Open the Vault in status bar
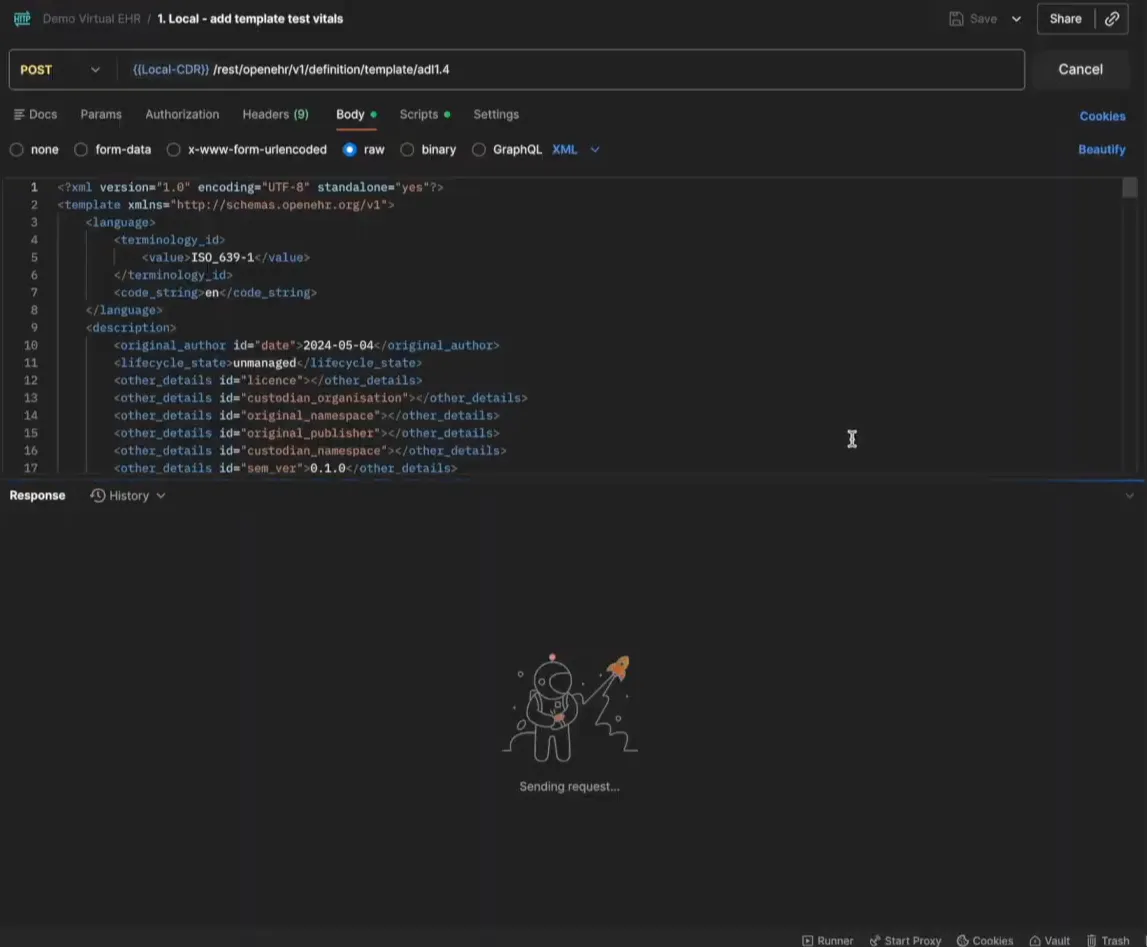Image resolution: width=1147 pixels, height=947 pixels. pyautogui.click(x=1049, y=940)
